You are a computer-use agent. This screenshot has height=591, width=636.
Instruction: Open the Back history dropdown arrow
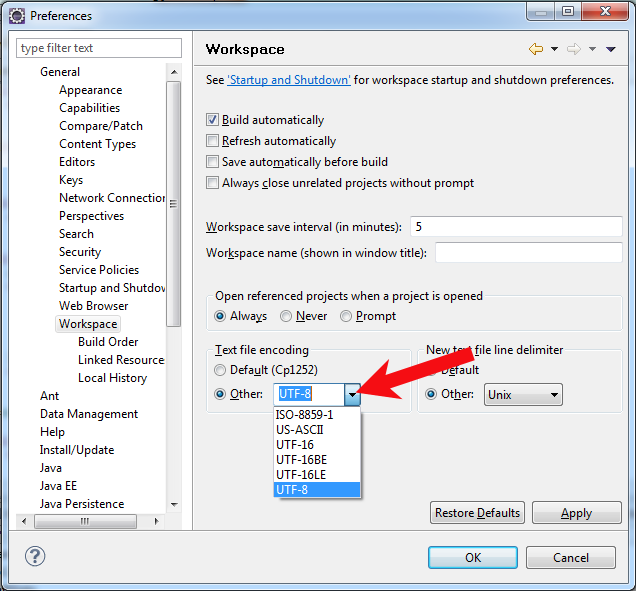coord(554,49)
